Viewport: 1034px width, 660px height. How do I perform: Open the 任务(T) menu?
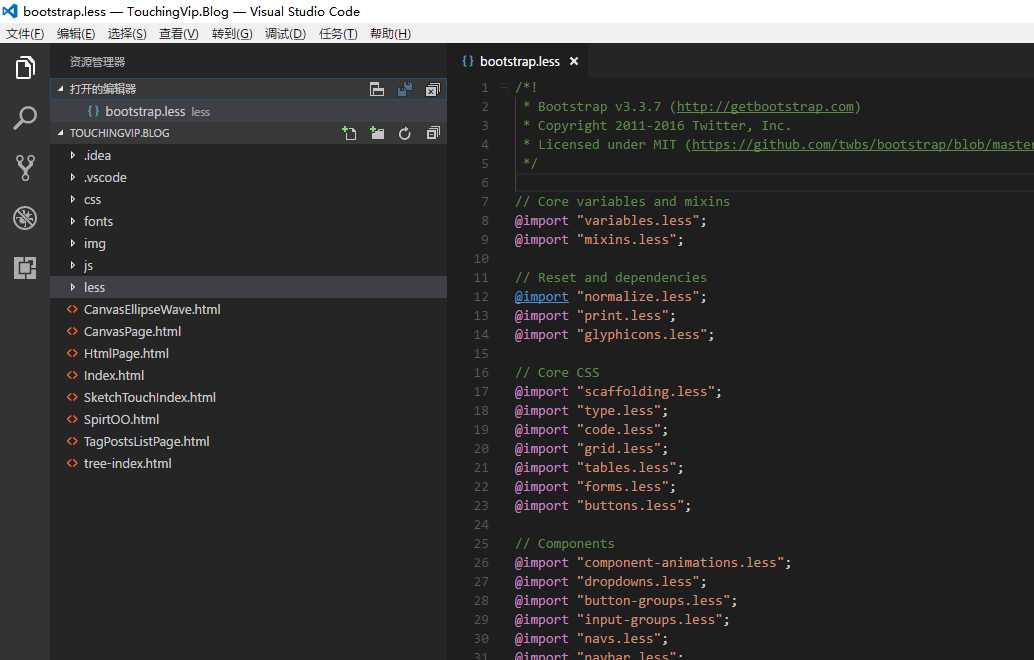tap(338, 34)
